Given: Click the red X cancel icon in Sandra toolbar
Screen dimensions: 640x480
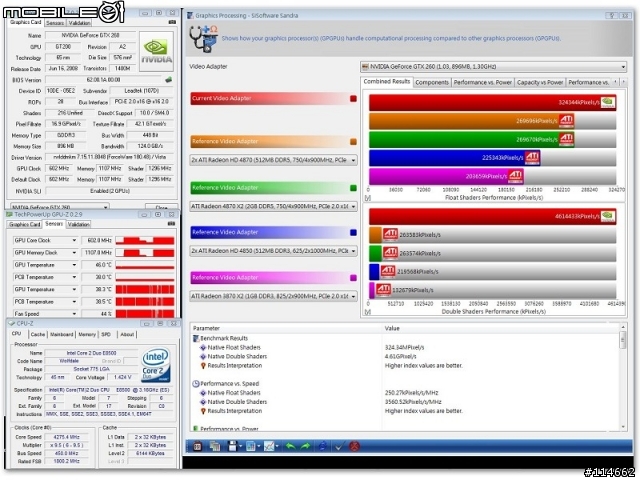Looking at the screenshot, I should pos(354,446).
